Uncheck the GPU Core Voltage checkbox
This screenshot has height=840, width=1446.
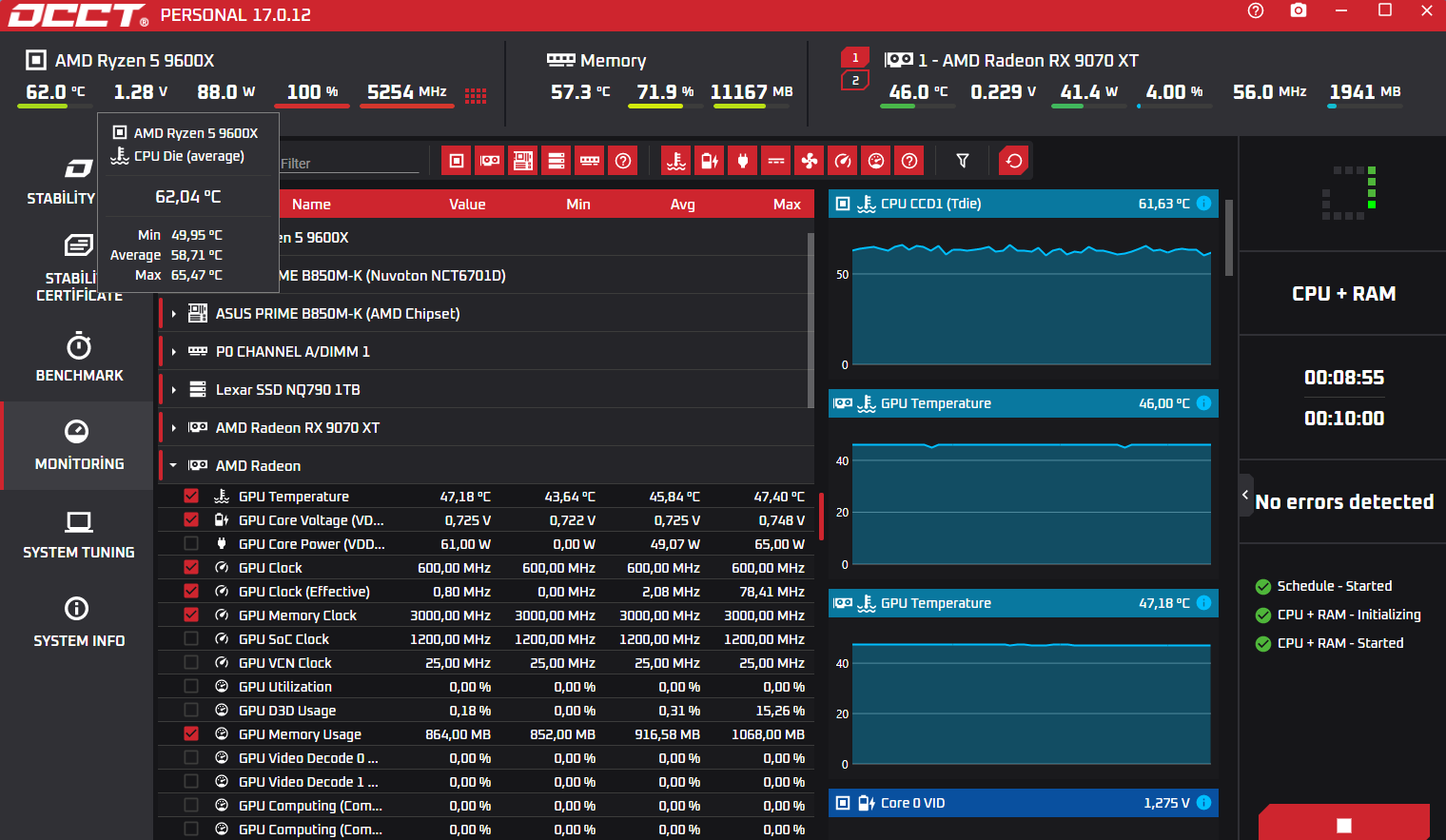pyautogui.click(x=191, y=519)
